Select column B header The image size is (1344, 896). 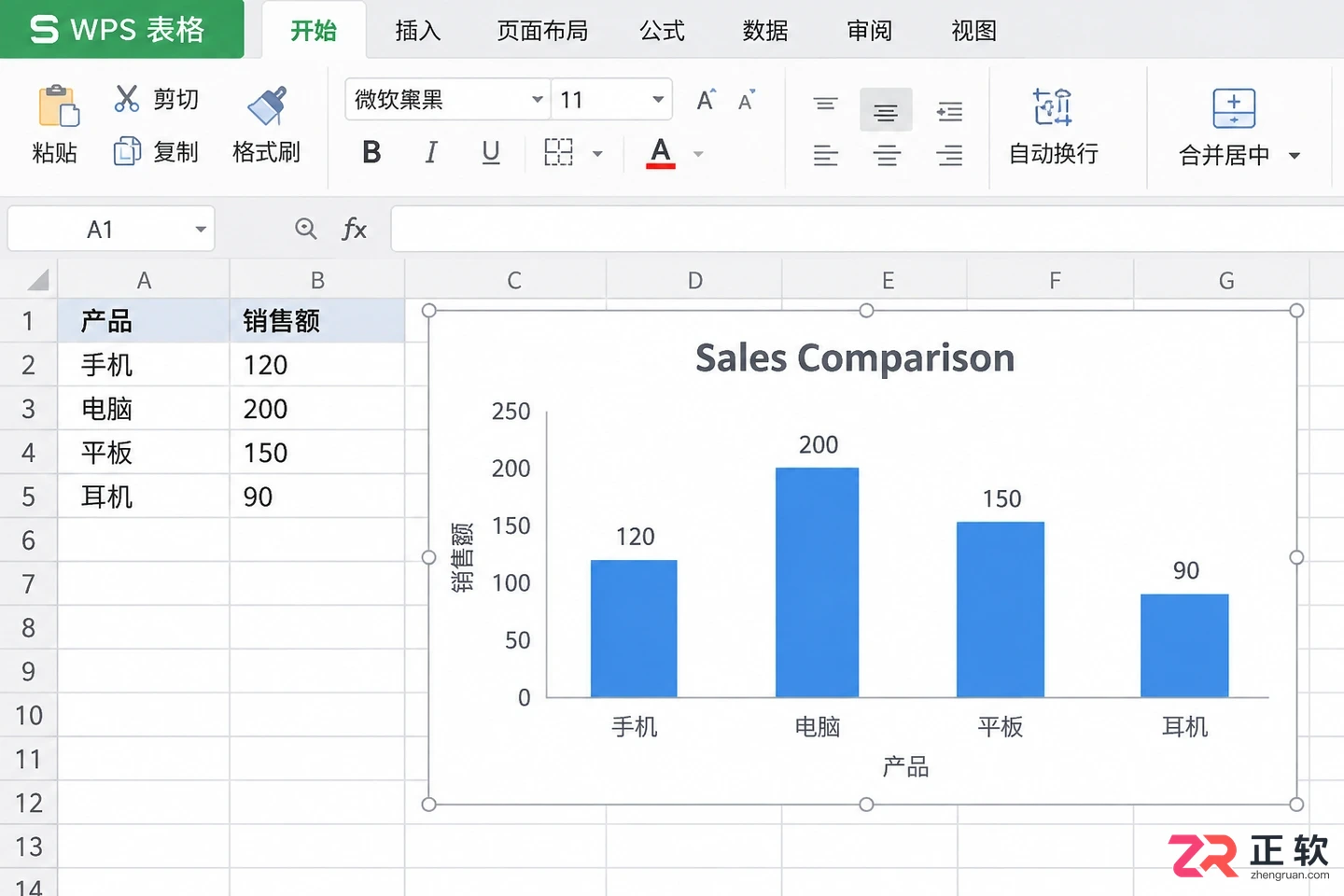click(x=317, y=280)
